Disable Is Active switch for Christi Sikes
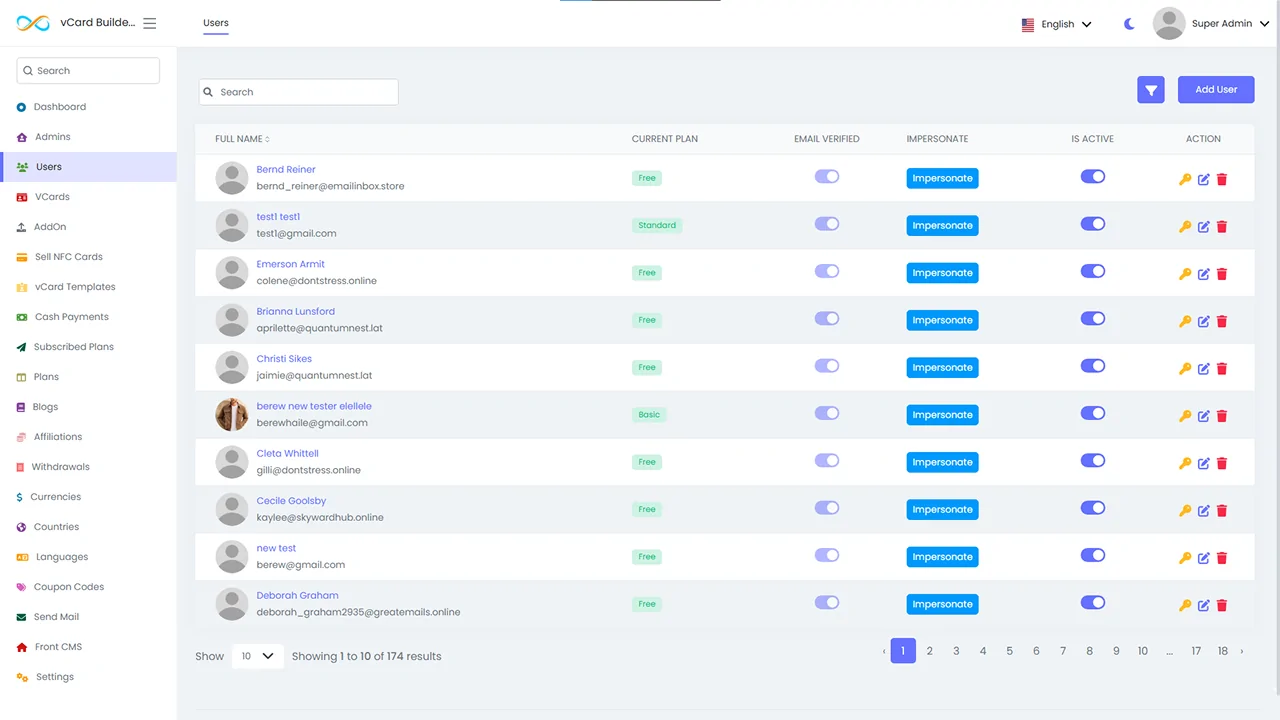 (1093, 366)
